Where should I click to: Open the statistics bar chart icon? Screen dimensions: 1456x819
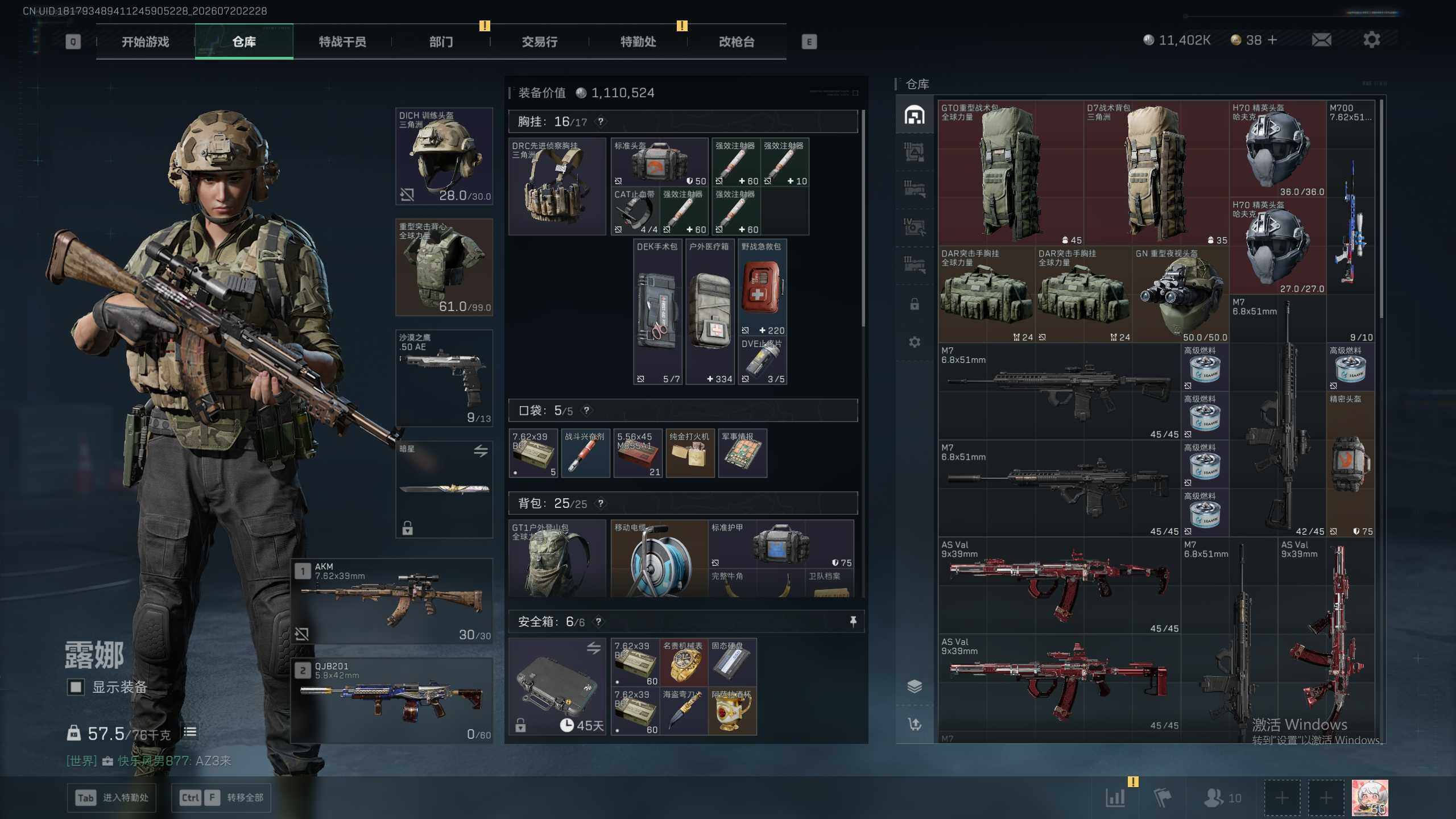click(1115, 797)
